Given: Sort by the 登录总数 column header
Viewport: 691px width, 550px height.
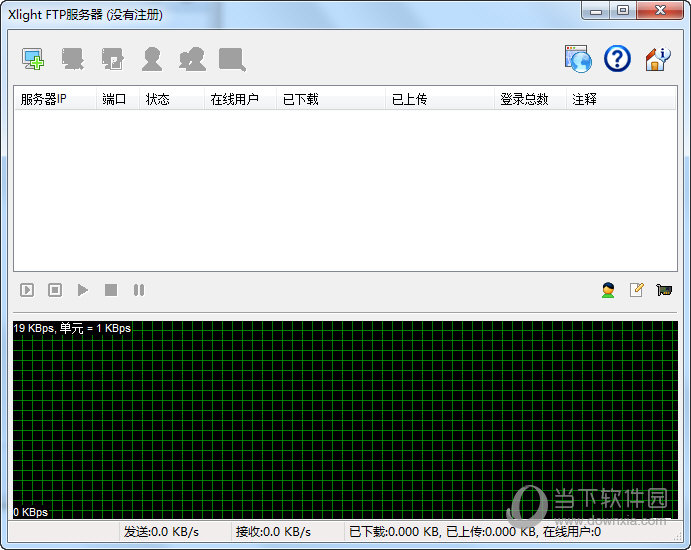Looking at the screenshot, I should [530, 99].
